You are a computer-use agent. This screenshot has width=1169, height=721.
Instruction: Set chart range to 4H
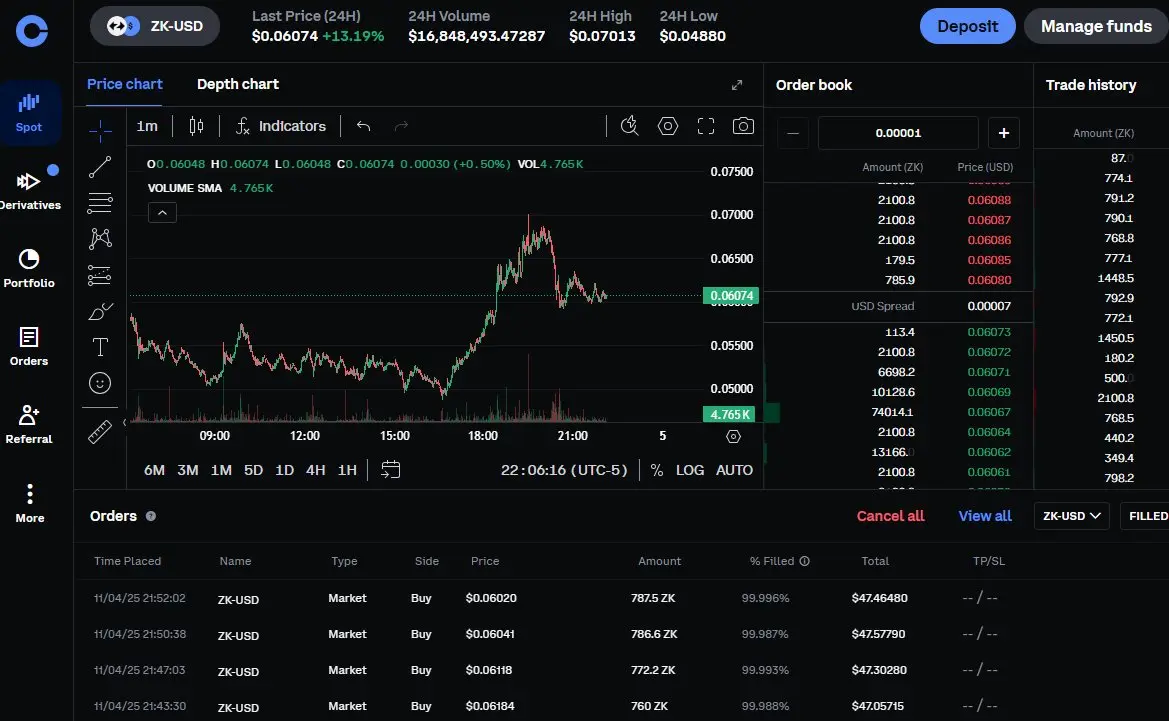point(315,470)
